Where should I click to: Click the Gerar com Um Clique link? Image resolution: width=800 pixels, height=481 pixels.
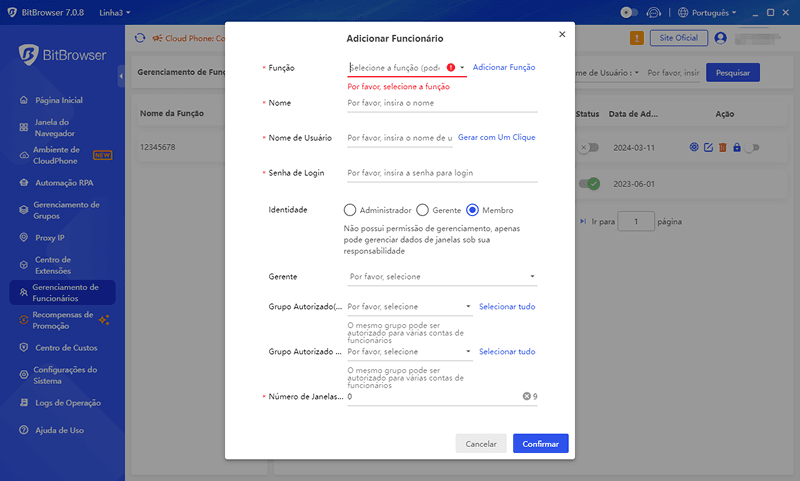(x=497, y=137)
